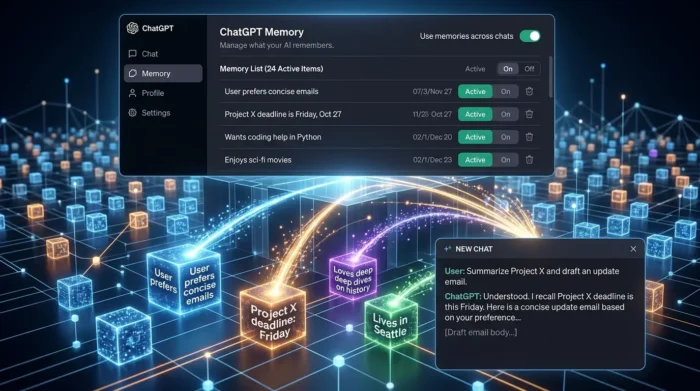The image size is (700, 391).
Task: Click Active for Enjoys sci-fi movies
Action: coord(475,160)
